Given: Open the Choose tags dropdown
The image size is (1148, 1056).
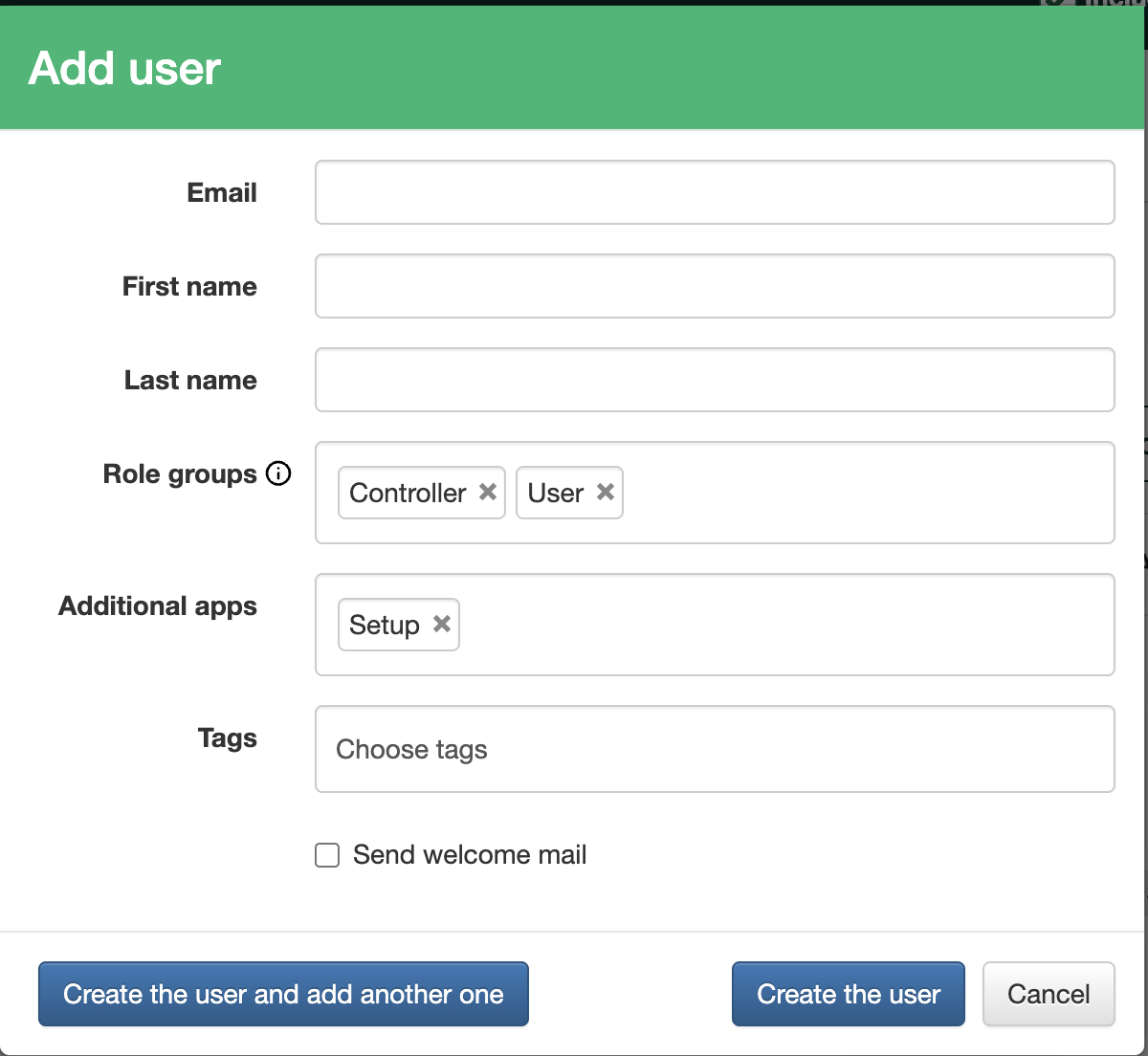Looking at the screenshot, I should pos(715,749).
